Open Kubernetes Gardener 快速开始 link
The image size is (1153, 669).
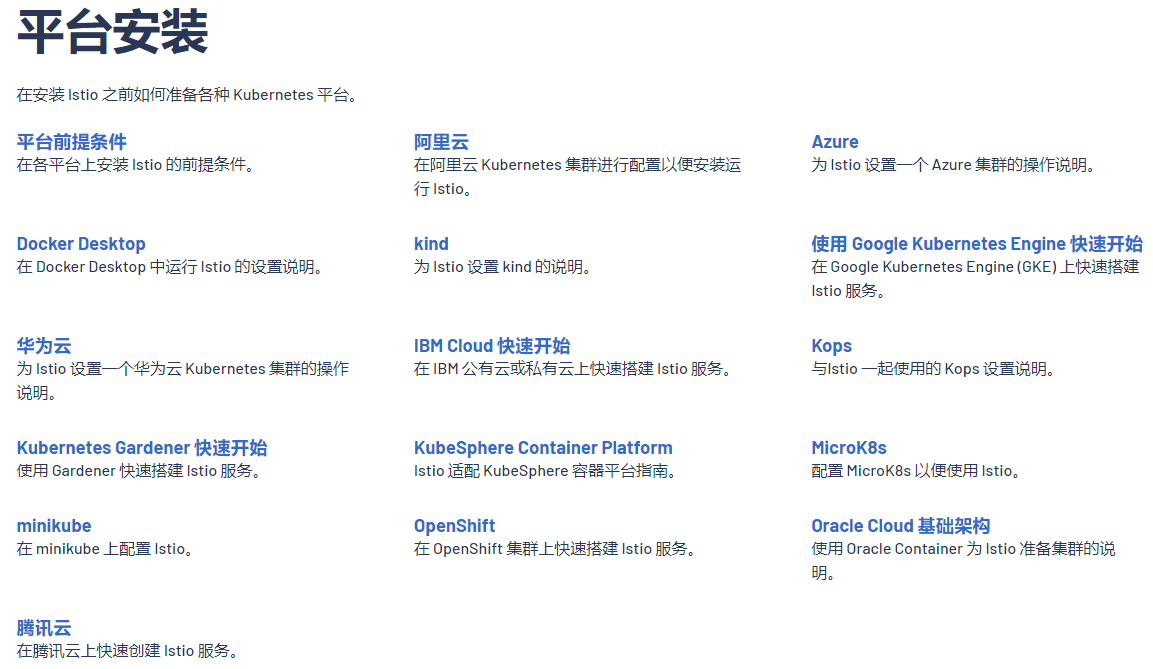click(x=142, y=448)
